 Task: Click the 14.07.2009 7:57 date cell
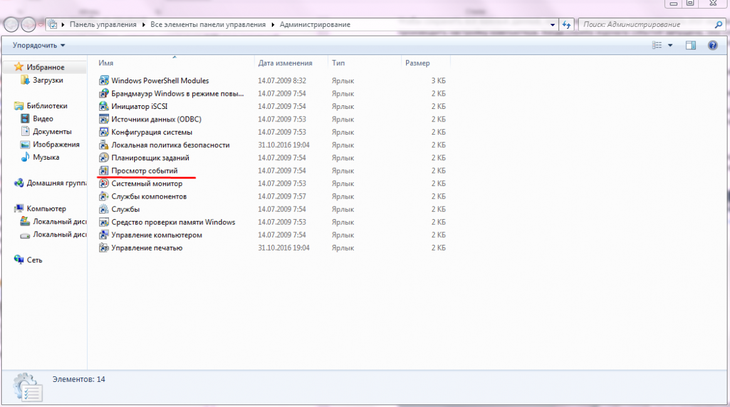click(282, 197)
